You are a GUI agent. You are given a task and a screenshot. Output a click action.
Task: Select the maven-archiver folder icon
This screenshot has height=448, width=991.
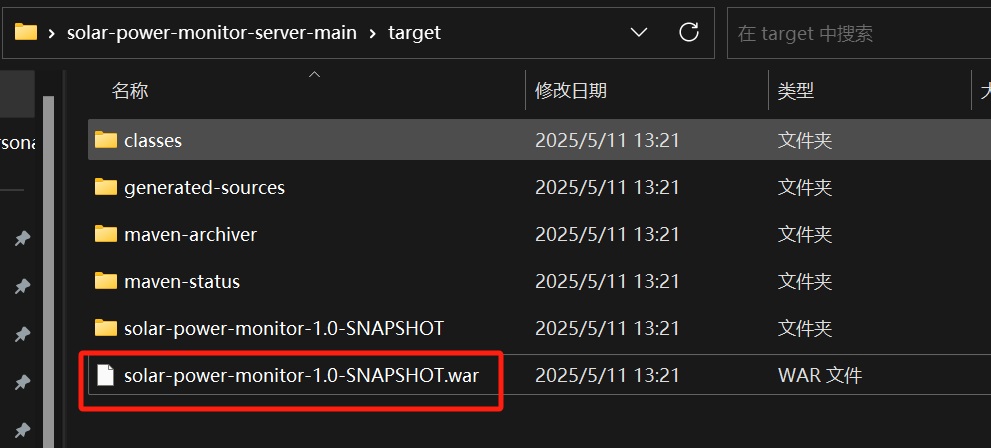(106, 234)
